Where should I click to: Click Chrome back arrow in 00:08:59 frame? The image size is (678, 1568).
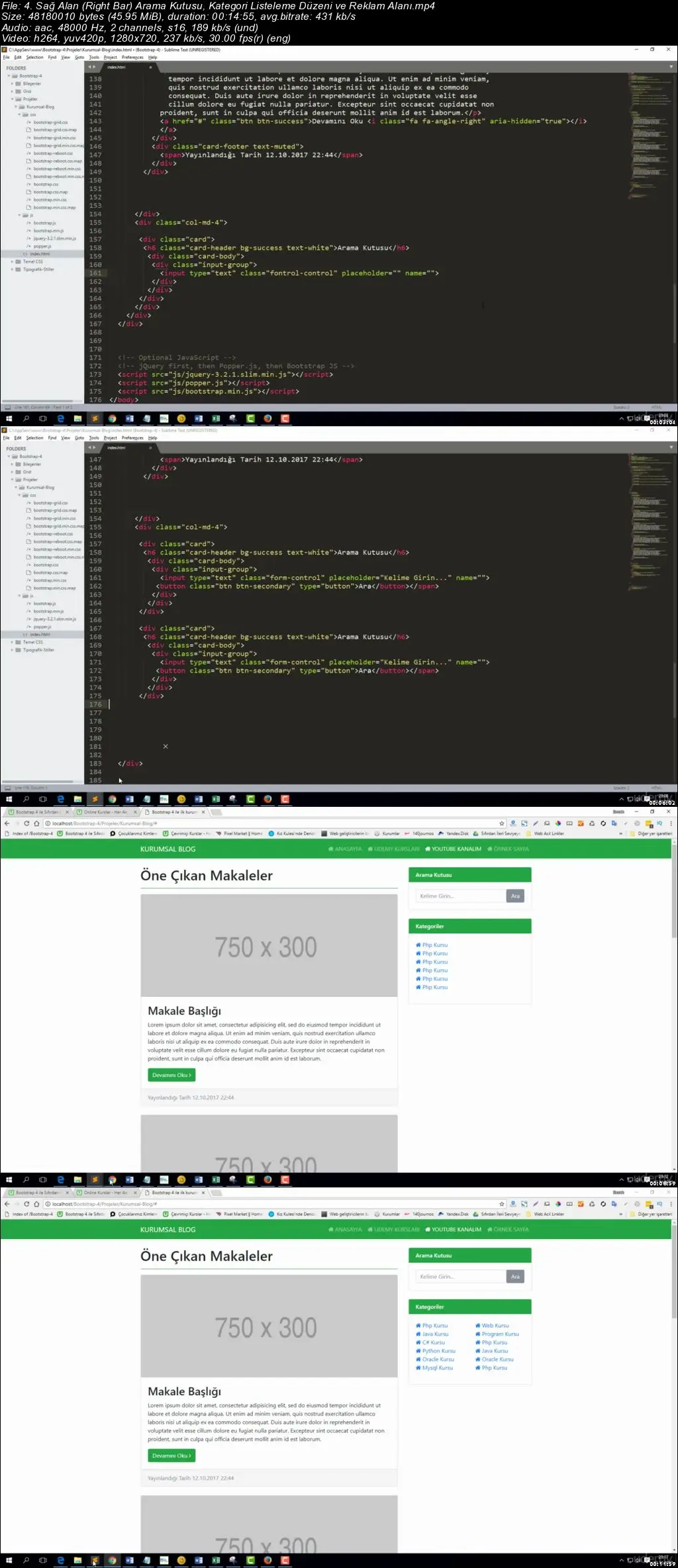tap(7, 823)
